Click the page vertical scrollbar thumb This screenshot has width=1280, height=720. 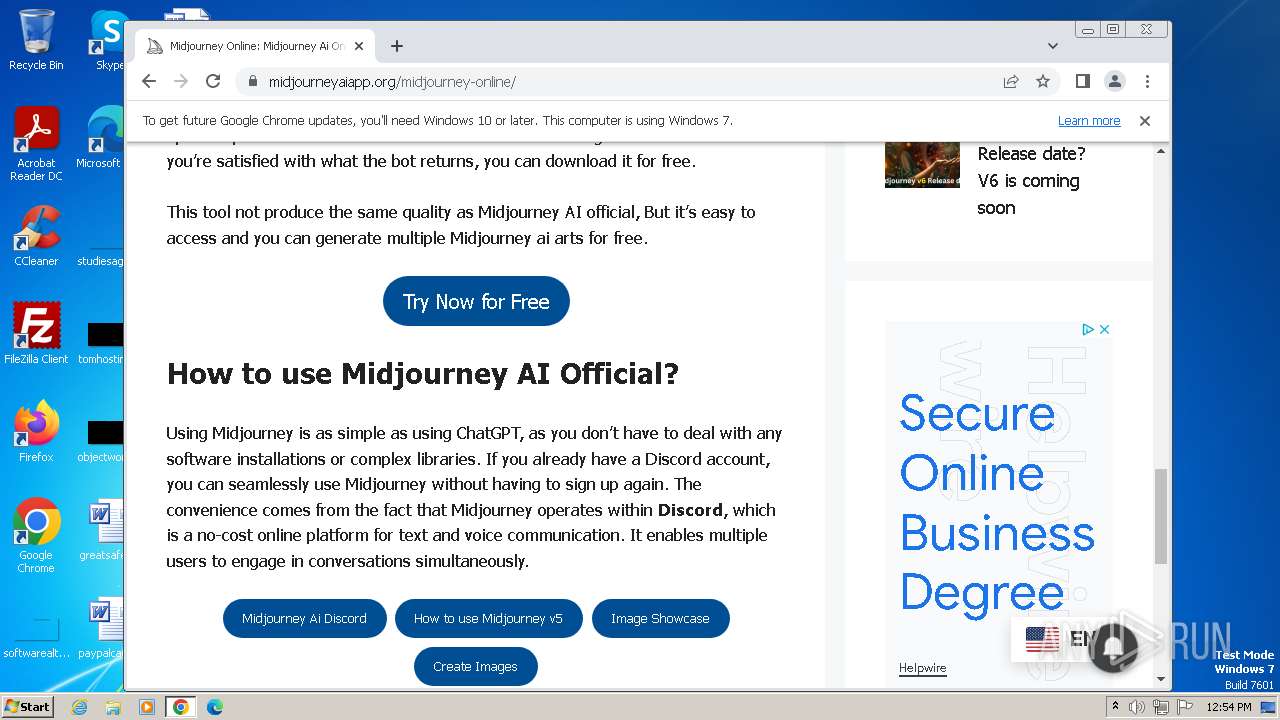[x=1161, y=516]
